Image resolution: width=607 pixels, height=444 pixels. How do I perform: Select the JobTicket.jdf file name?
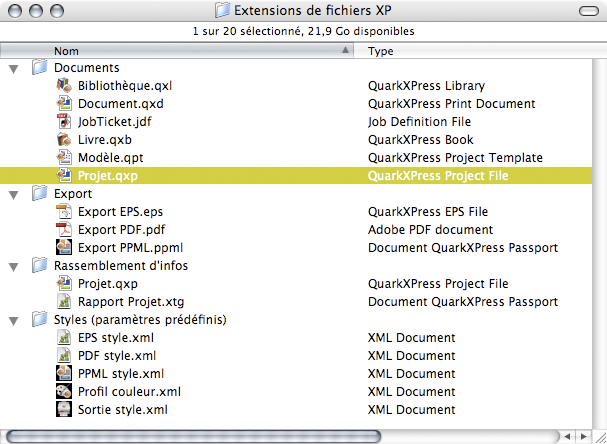pyautogui.click(x=115, y=122)
